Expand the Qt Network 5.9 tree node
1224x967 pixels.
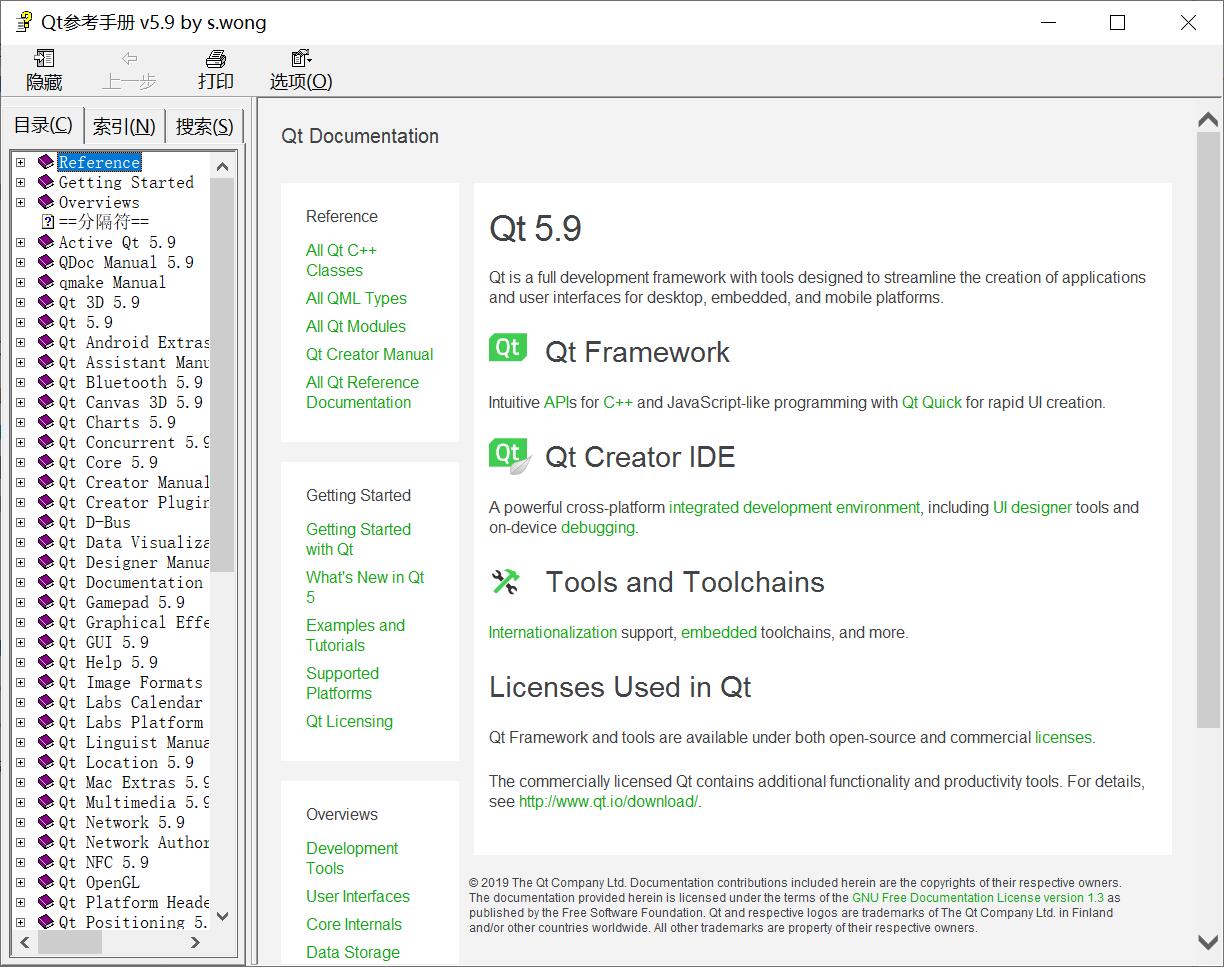(x=20, y=822)
